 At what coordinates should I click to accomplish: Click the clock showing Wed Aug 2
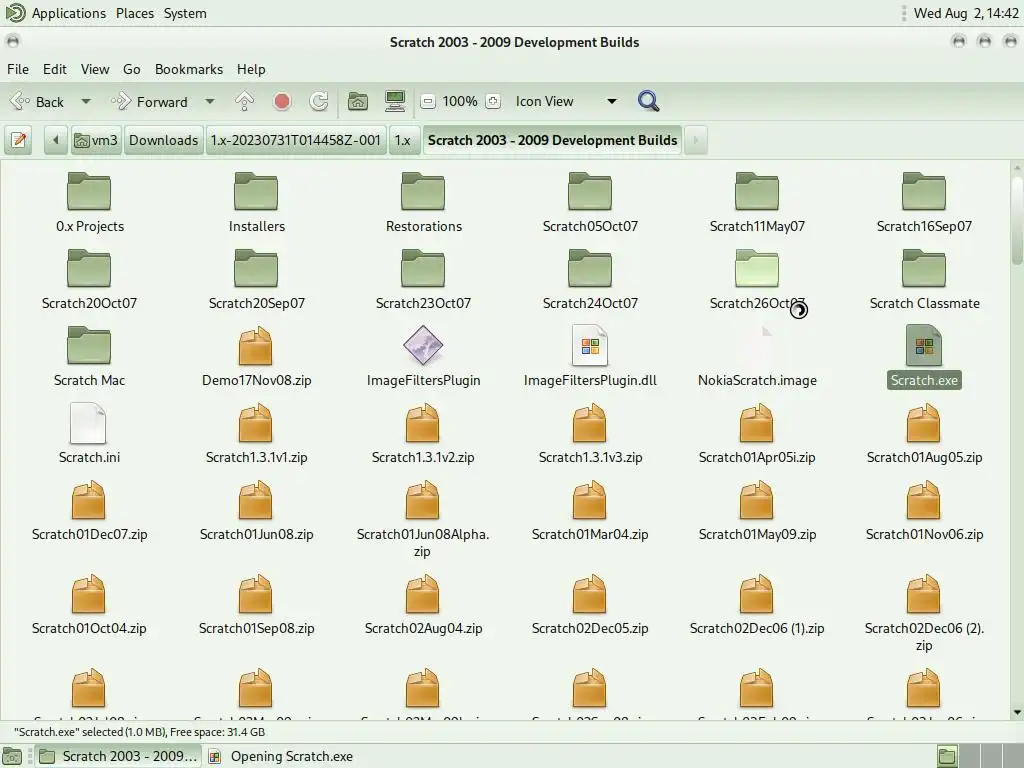[966, 13]
